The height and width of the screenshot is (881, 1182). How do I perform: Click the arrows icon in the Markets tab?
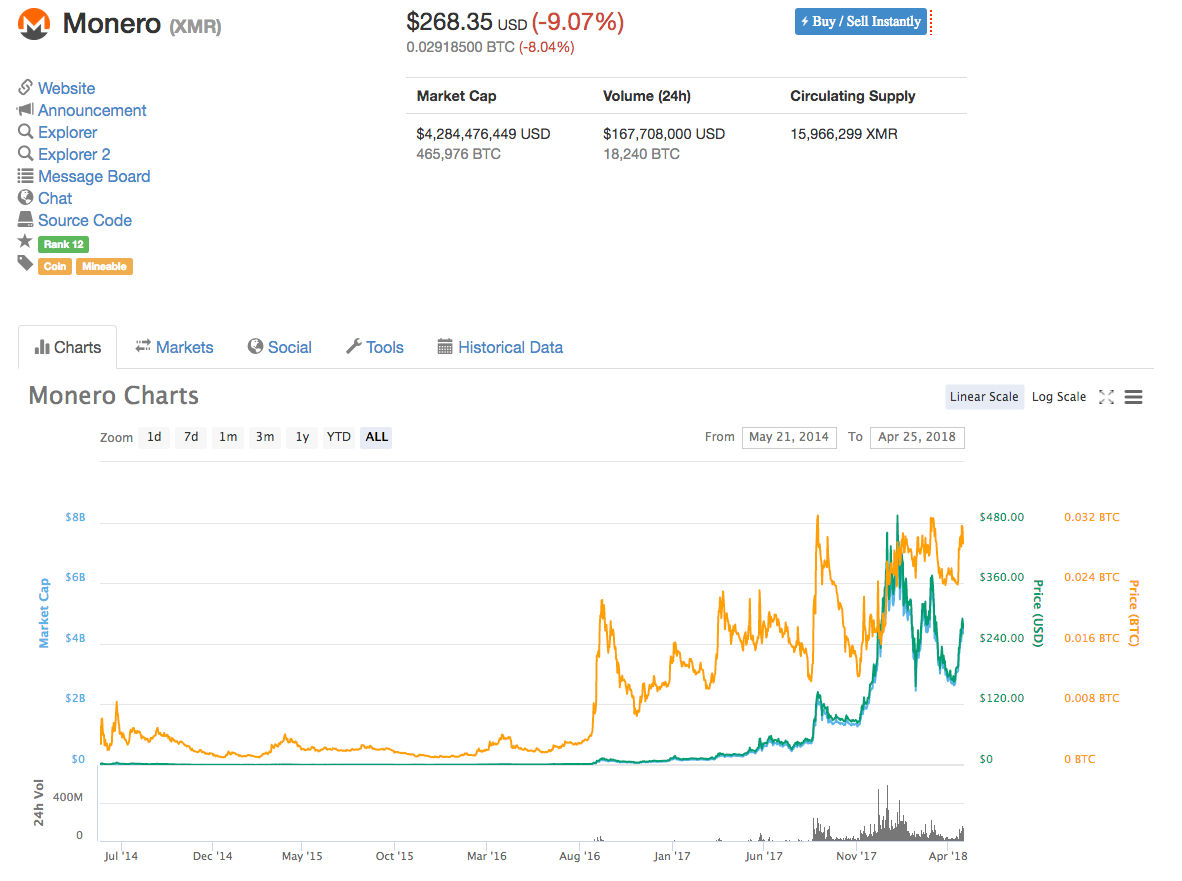[142, 346]
